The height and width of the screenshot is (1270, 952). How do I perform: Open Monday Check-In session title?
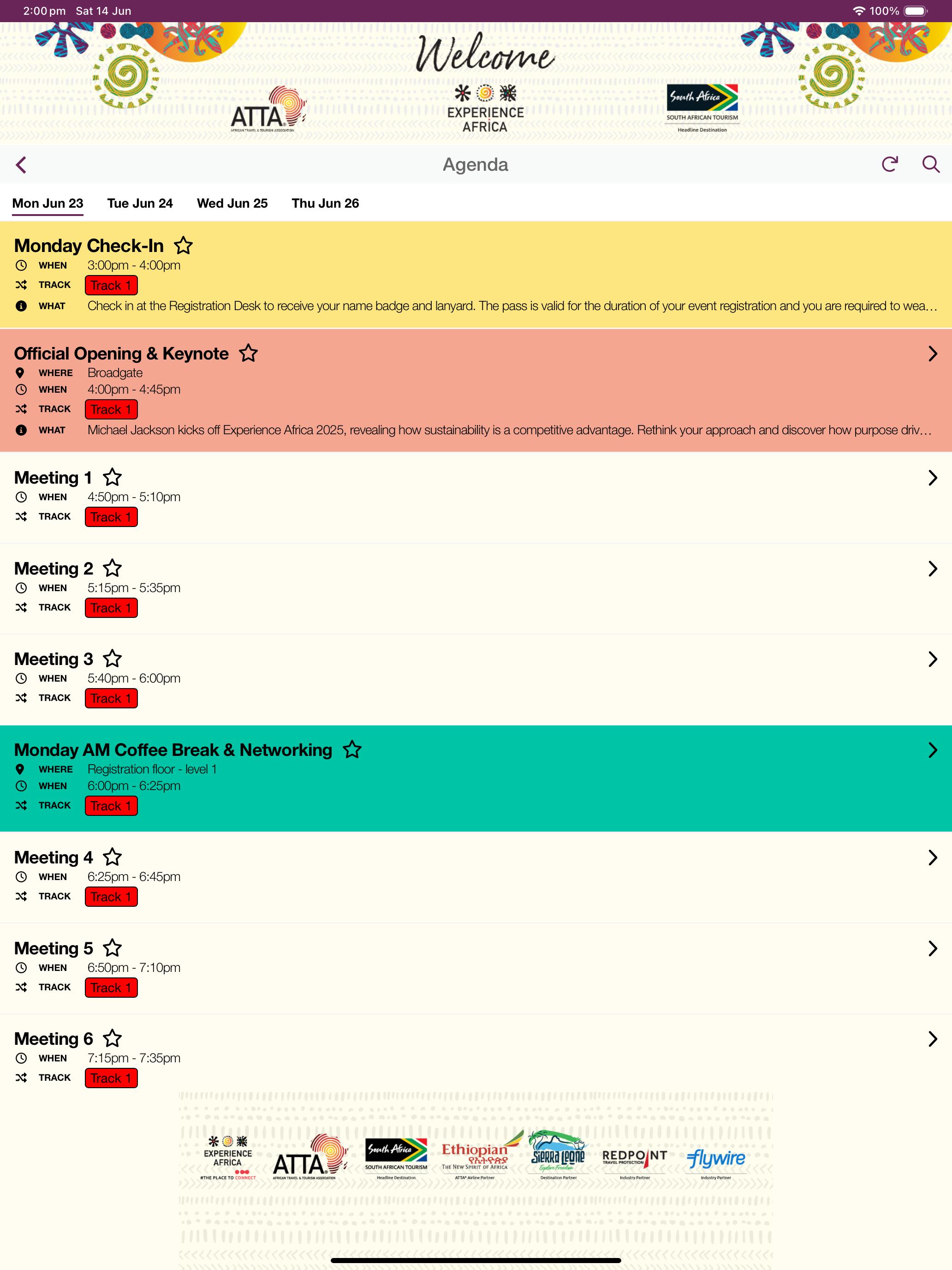coord(89,246)
